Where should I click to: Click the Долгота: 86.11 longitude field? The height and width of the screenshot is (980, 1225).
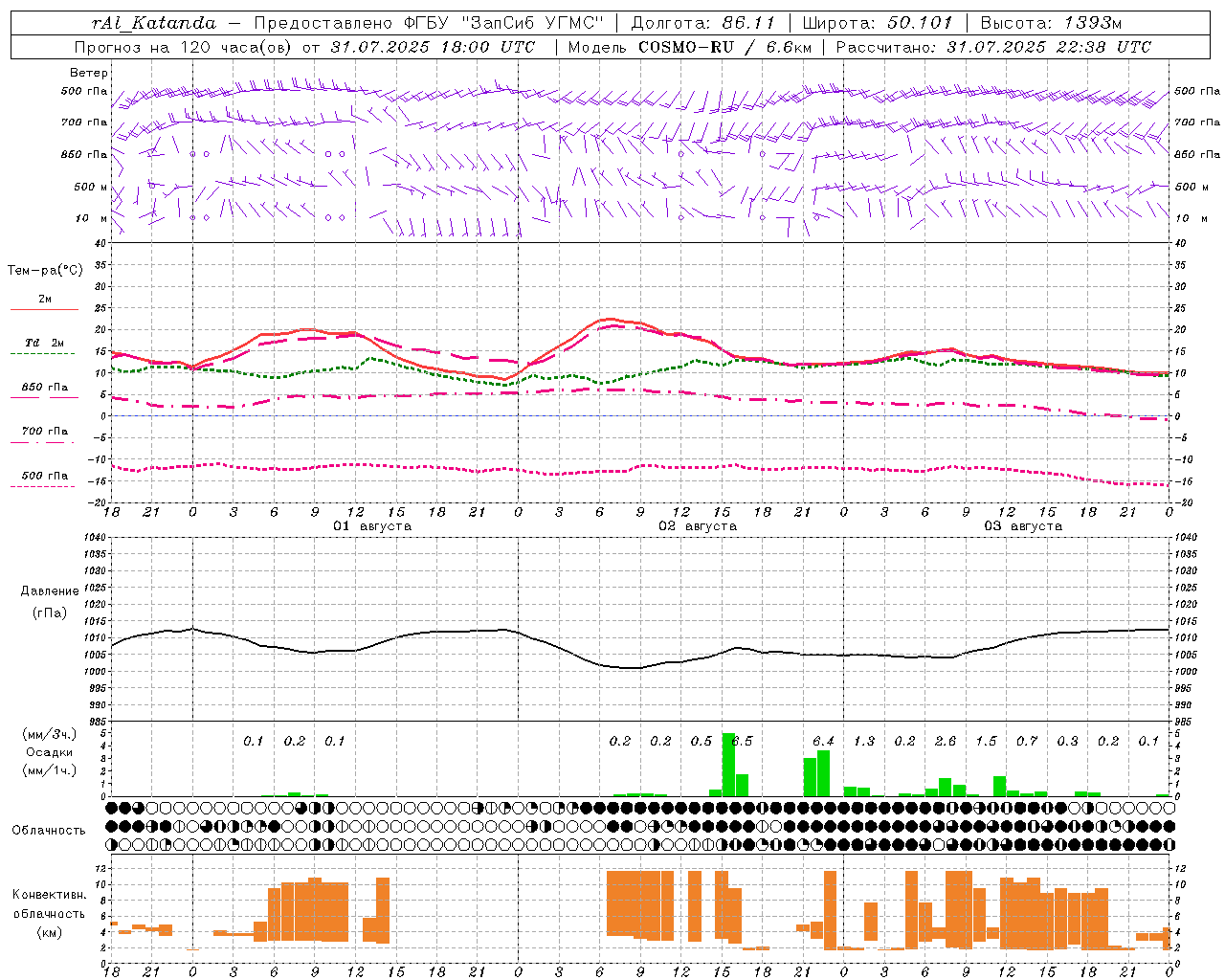click(702, 23)
